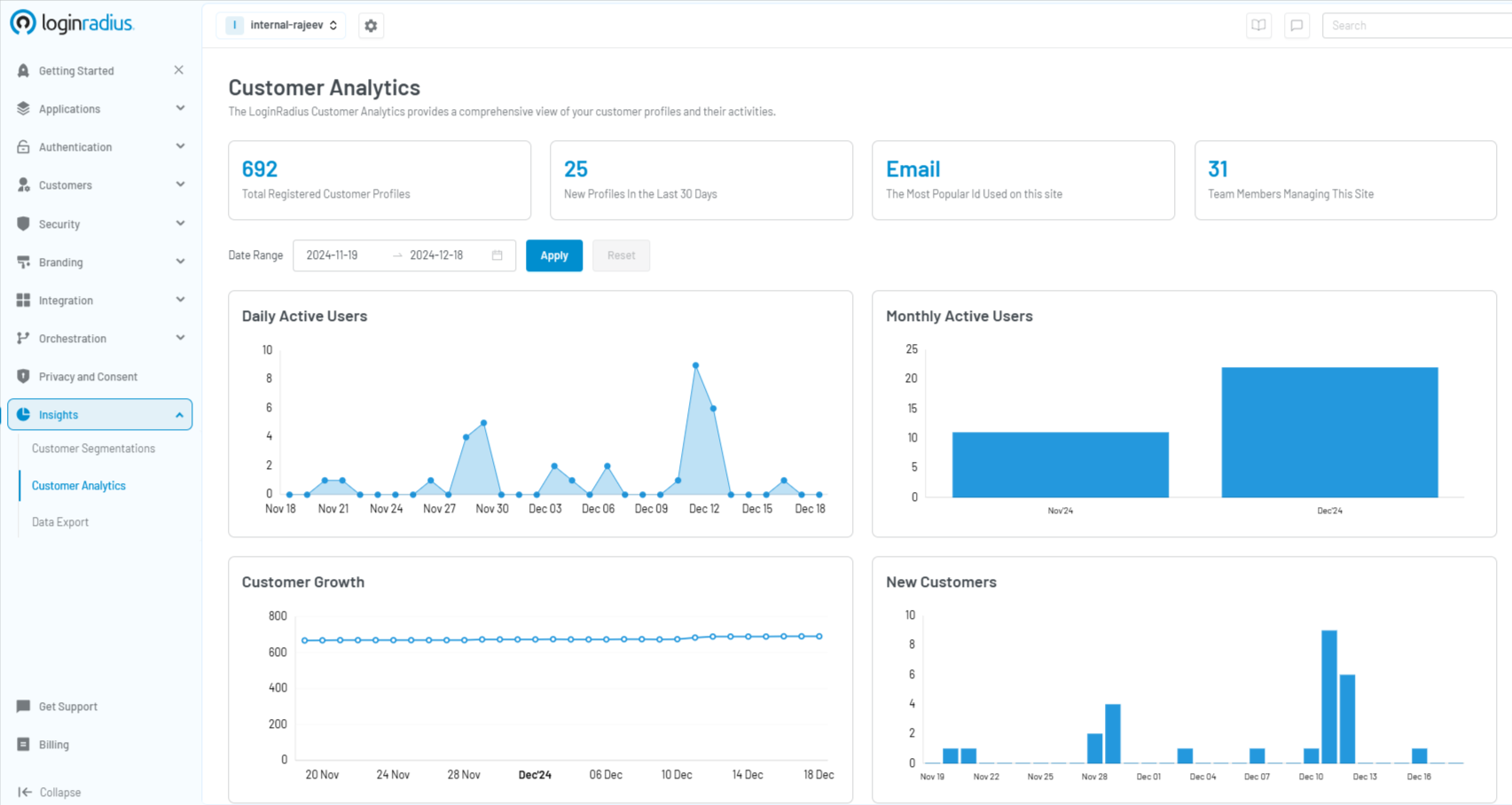Expand the Branding menu chevron
Screen dimensions: 1512x805
180,262
